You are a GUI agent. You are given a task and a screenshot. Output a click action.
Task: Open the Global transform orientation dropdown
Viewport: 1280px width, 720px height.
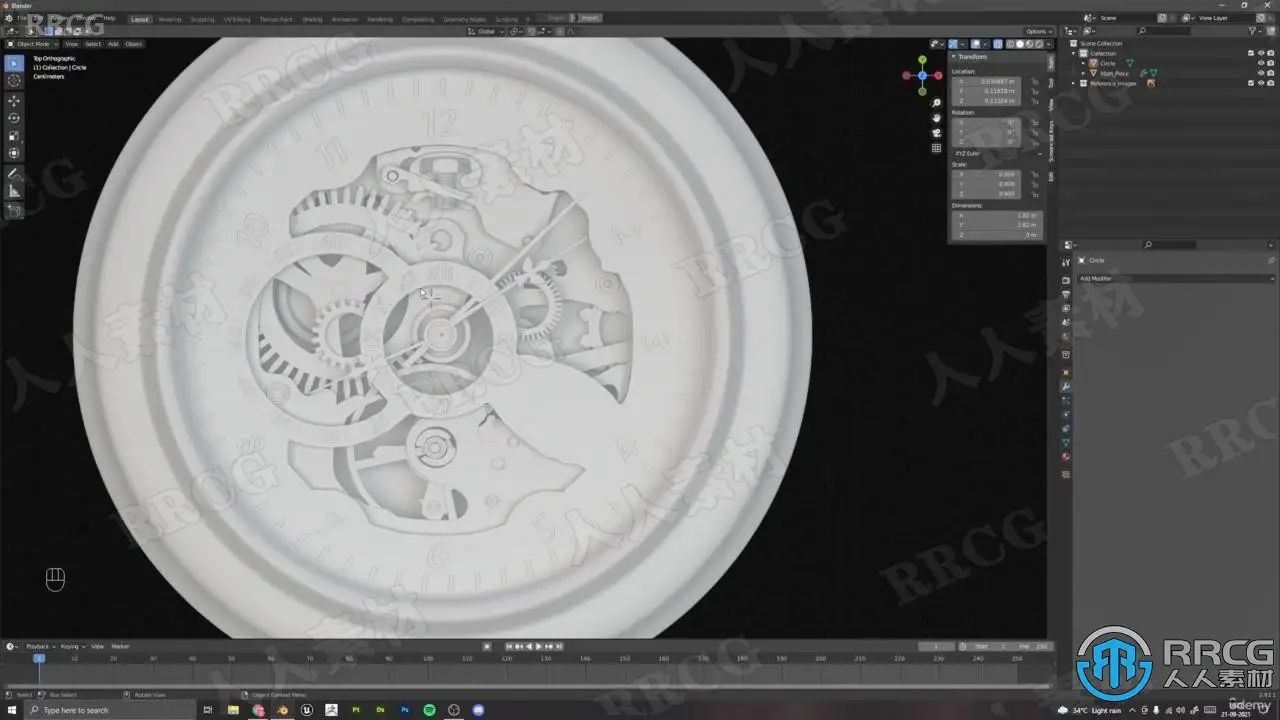(487, 31)
